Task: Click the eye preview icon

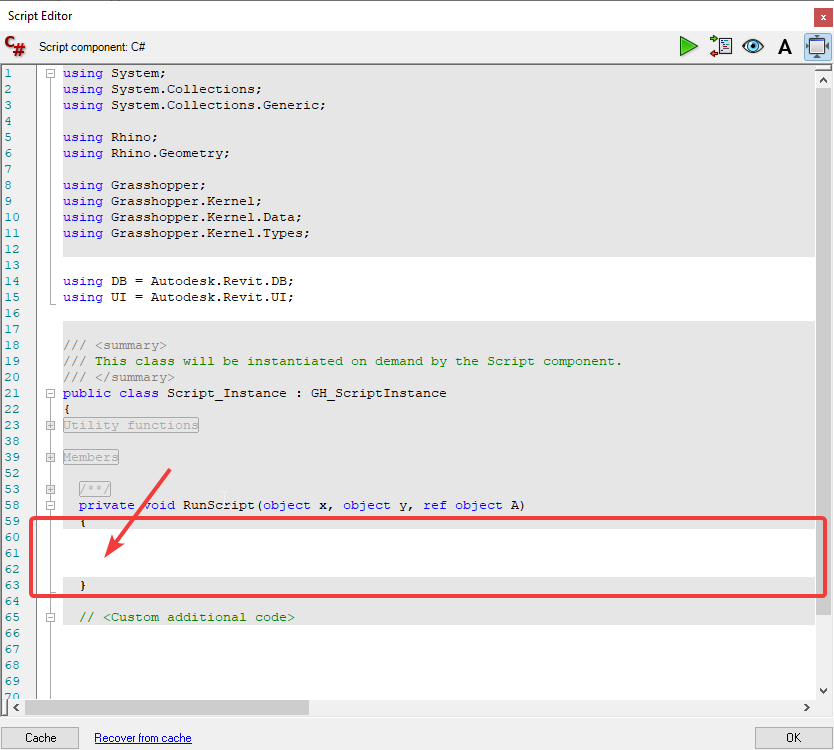Action: 753,46
